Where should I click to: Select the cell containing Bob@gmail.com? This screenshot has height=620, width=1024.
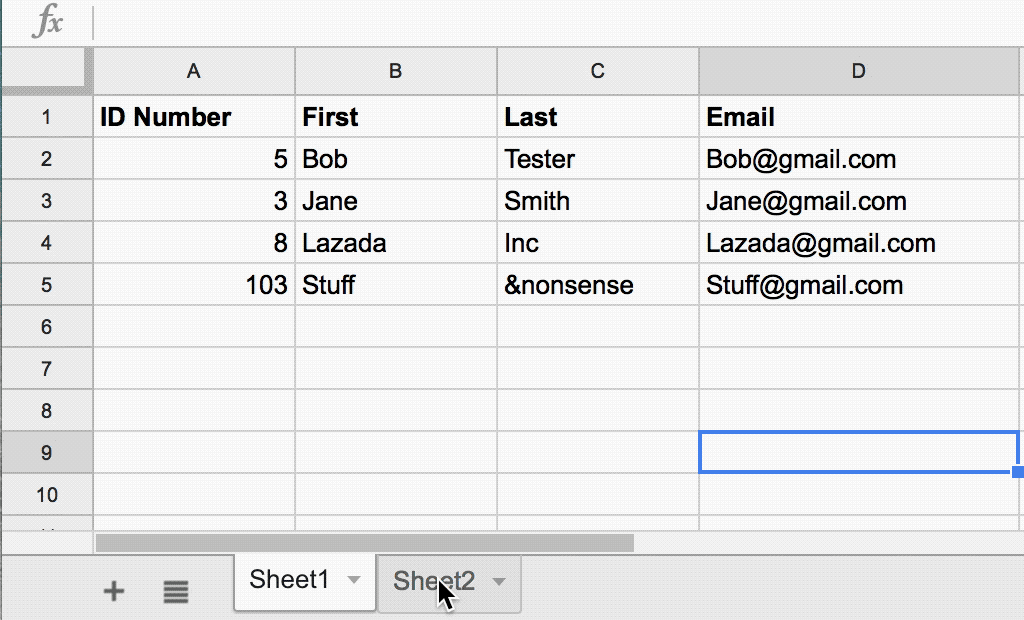click(x=858, y=159)
